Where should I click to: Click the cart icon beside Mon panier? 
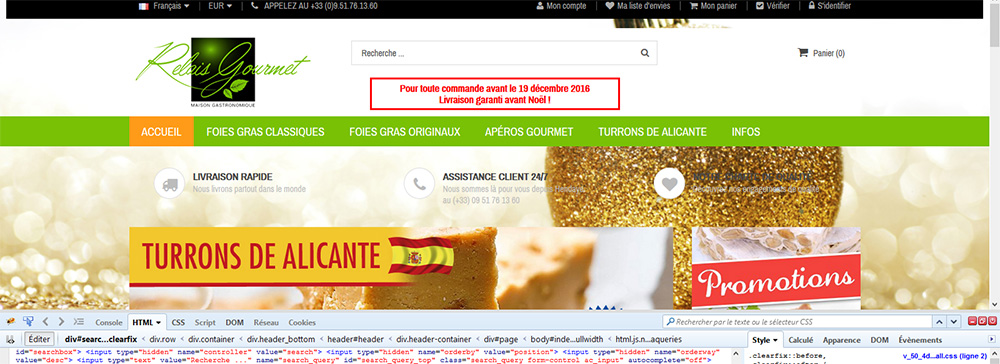coord(693,6)
